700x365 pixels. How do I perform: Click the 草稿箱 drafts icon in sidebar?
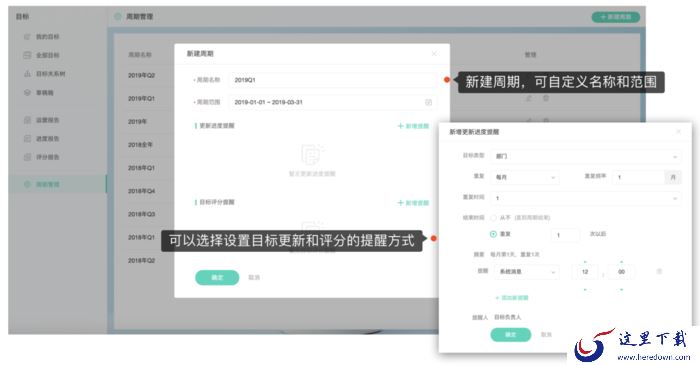(27, 92)
